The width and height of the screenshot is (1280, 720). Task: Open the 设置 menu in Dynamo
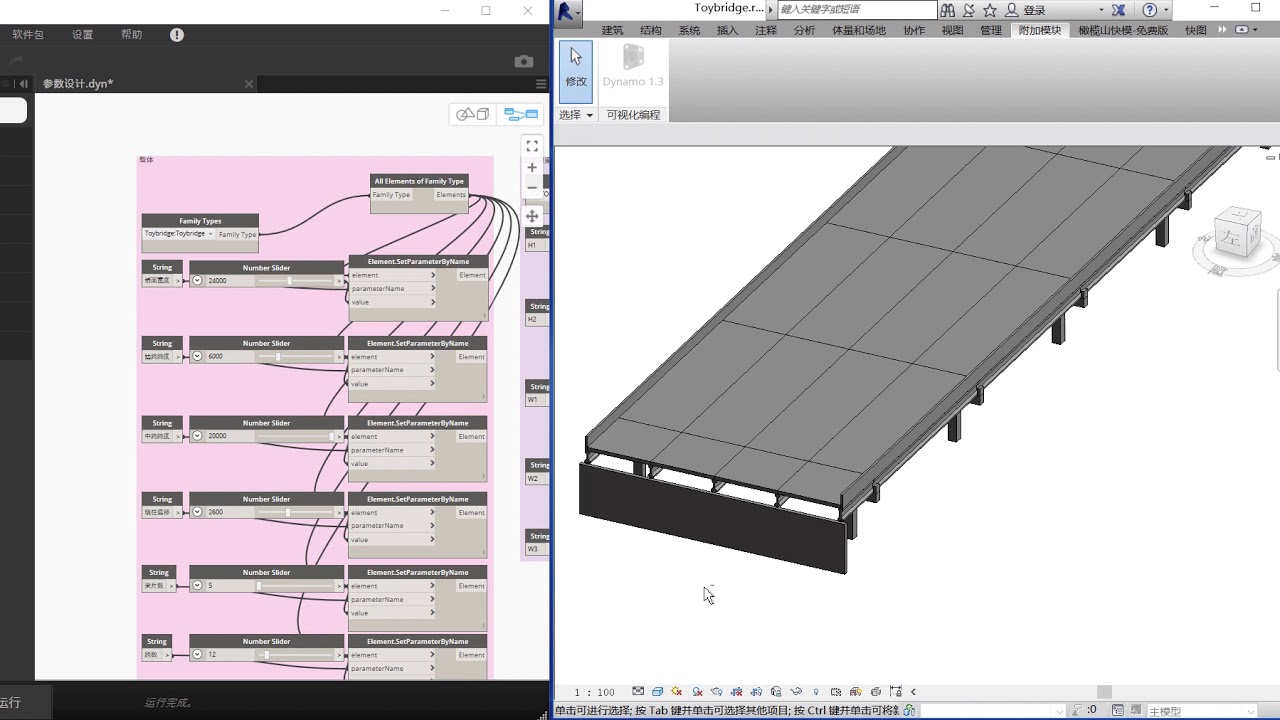click(82, 34)
